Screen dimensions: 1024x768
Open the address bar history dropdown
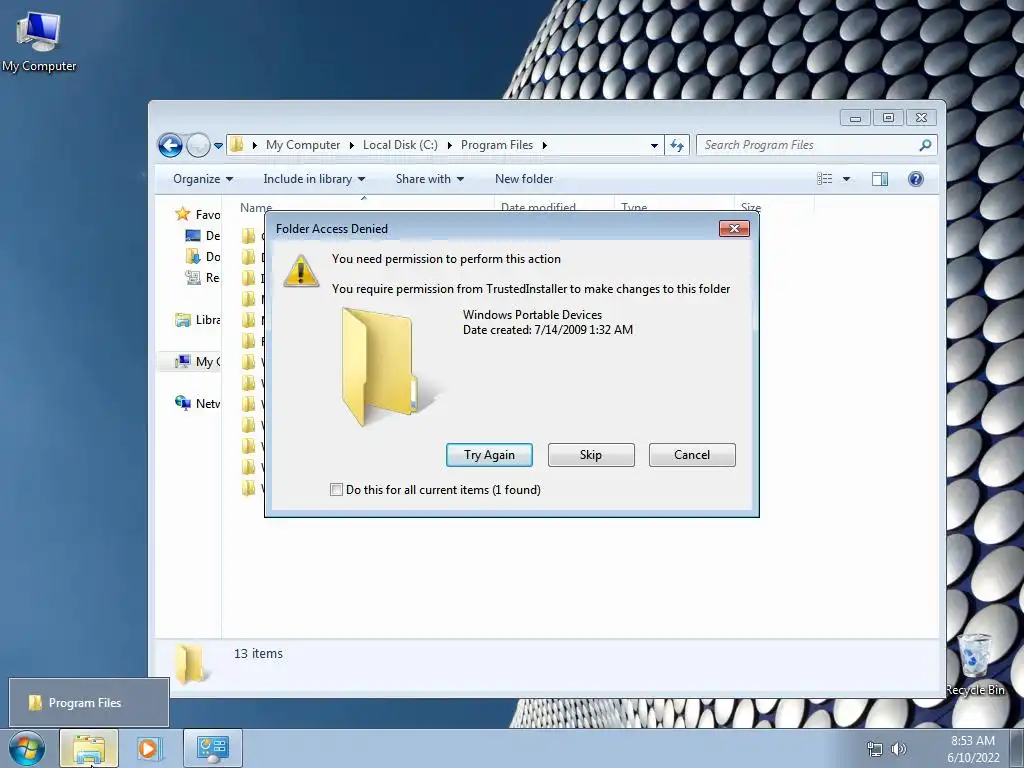click(654, 146)
